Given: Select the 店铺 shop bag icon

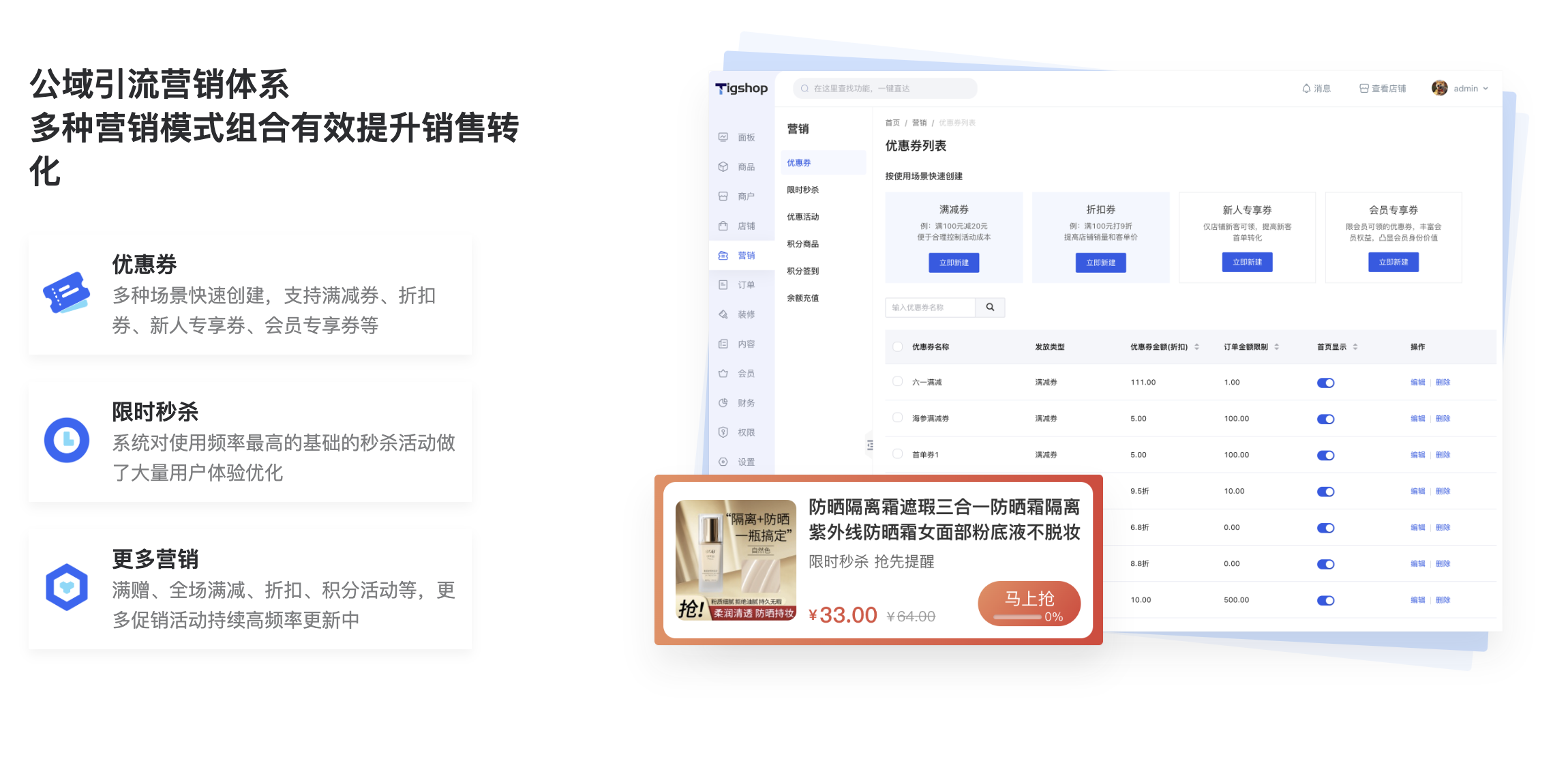Looking at the screenshot, I should click(723, 226).
